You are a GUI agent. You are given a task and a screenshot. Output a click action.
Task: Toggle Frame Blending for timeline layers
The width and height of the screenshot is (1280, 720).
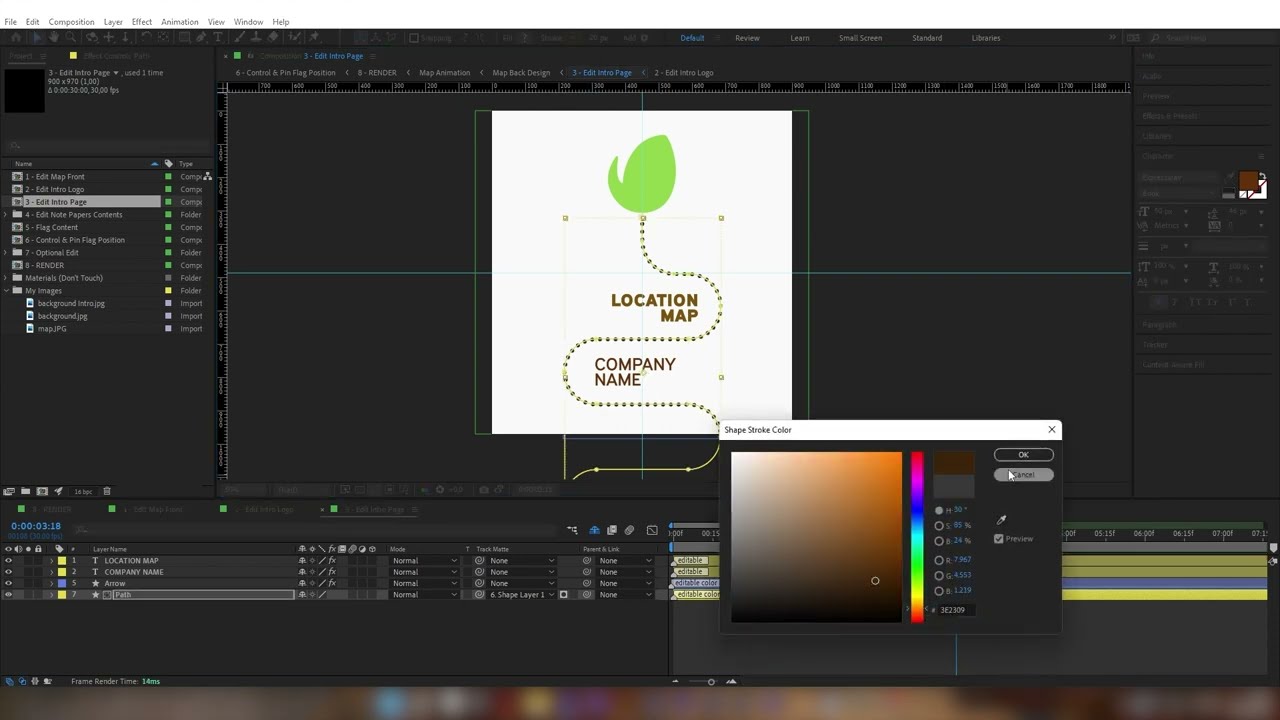[x=612, y=530]
